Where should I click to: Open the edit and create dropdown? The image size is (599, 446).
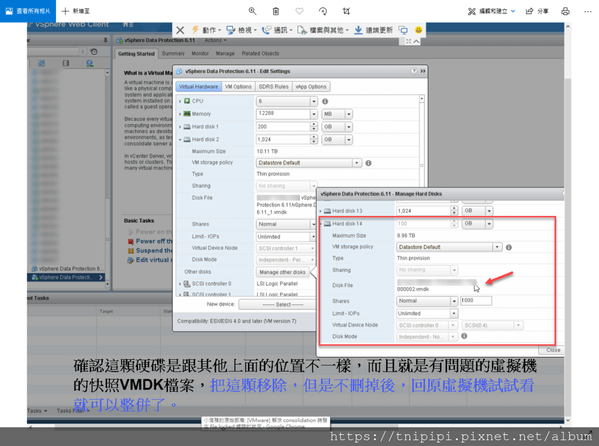point(491,11)
